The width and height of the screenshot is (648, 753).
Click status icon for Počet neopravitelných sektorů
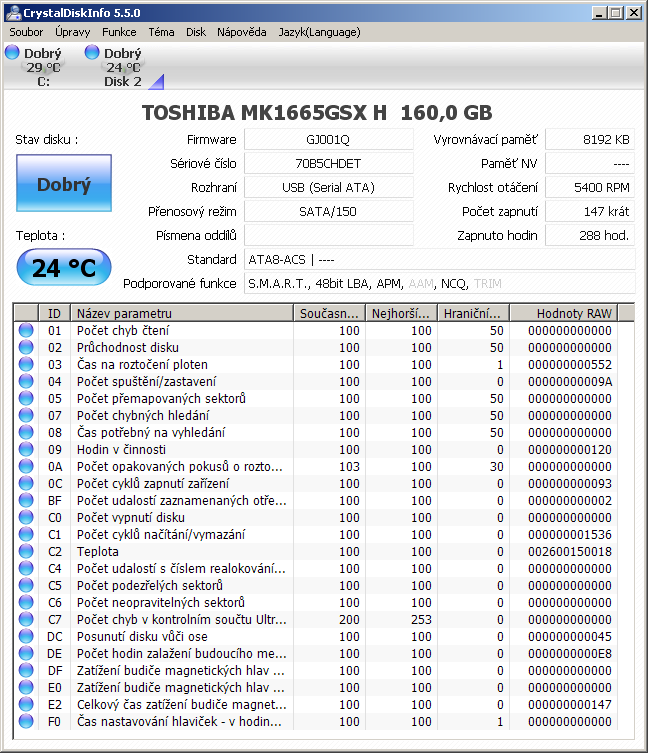tap(26, 602)
